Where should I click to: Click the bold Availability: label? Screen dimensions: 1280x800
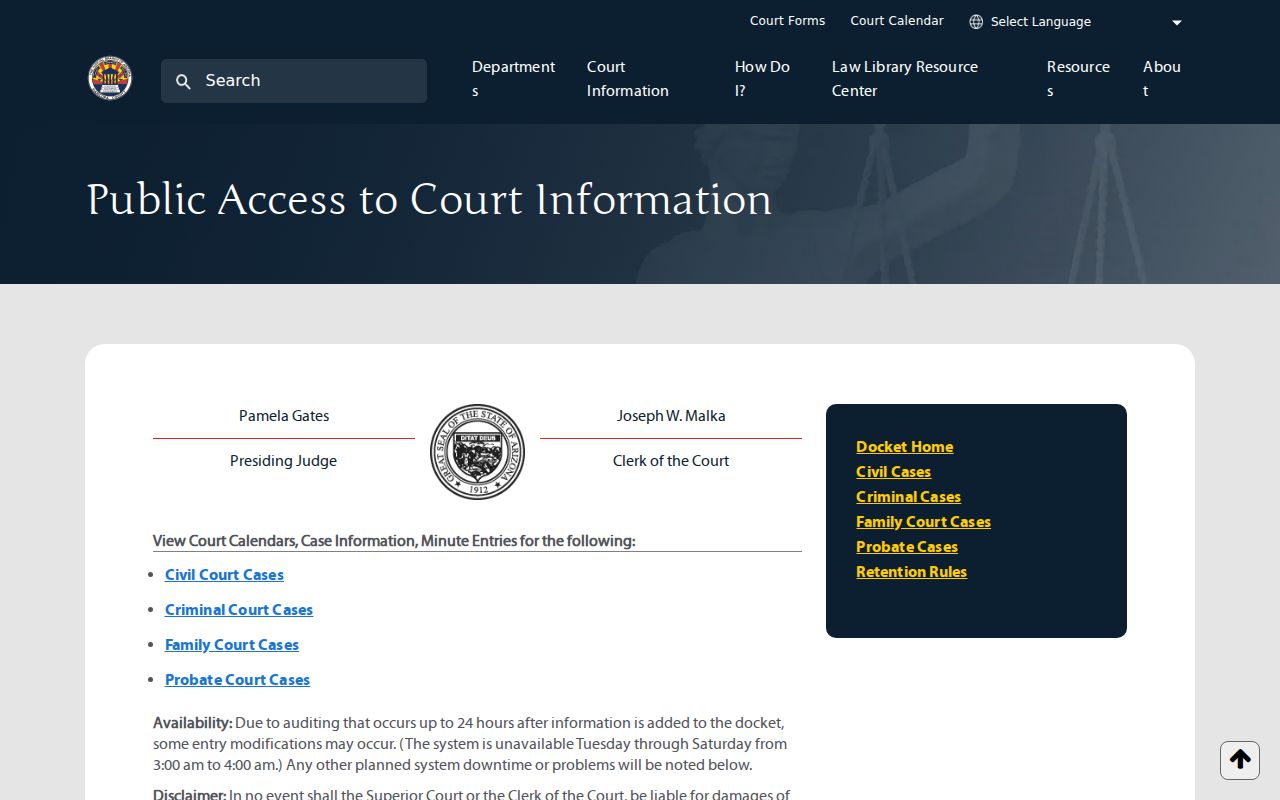tap(192, 723)
